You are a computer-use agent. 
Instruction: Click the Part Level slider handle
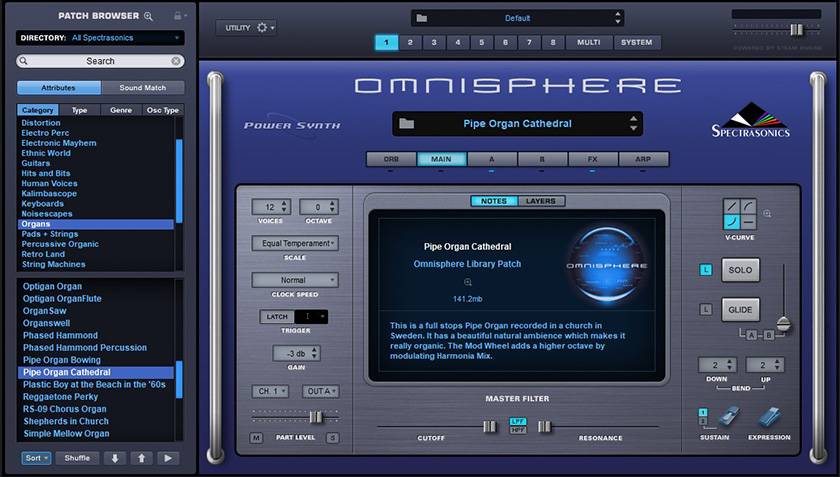[316, 417]
